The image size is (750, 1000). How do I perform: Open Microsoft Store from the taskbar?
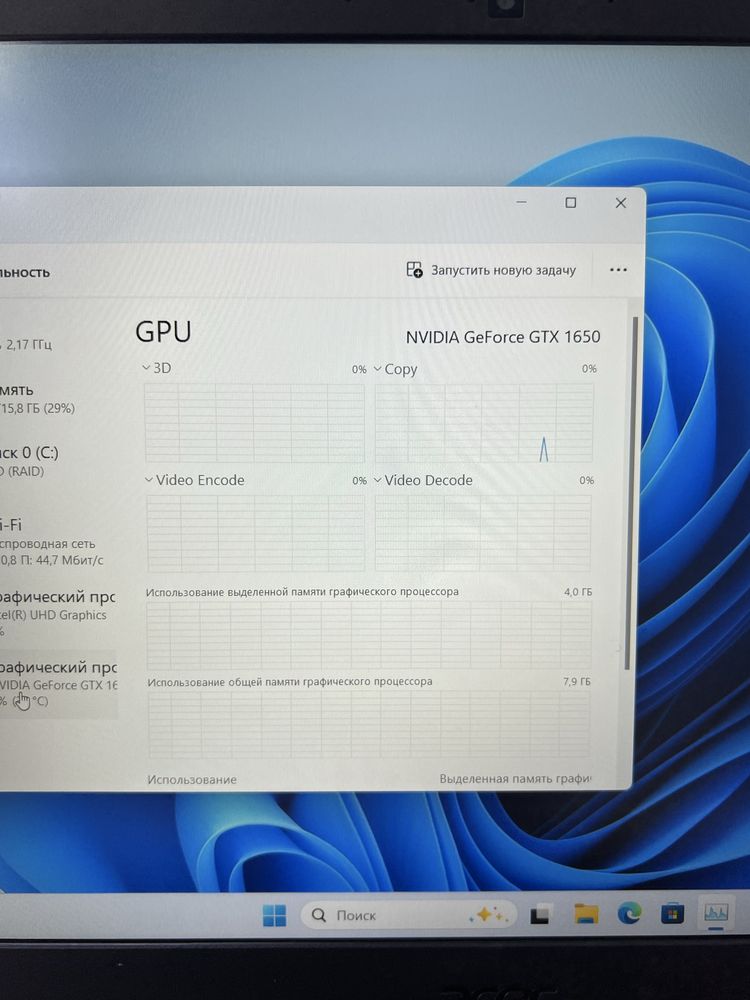click(672, 914)
